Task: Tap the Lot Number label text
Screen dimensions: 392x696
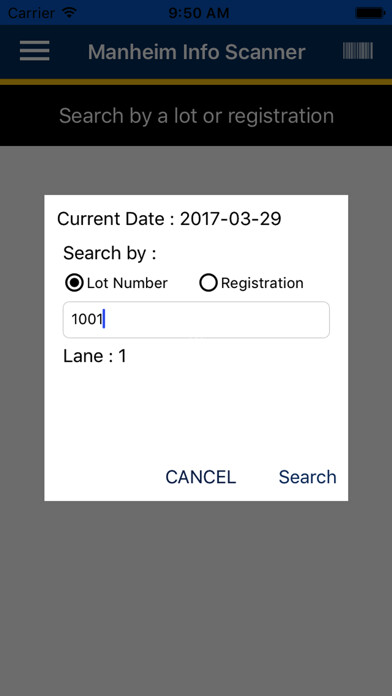Action: coord(127,283)
